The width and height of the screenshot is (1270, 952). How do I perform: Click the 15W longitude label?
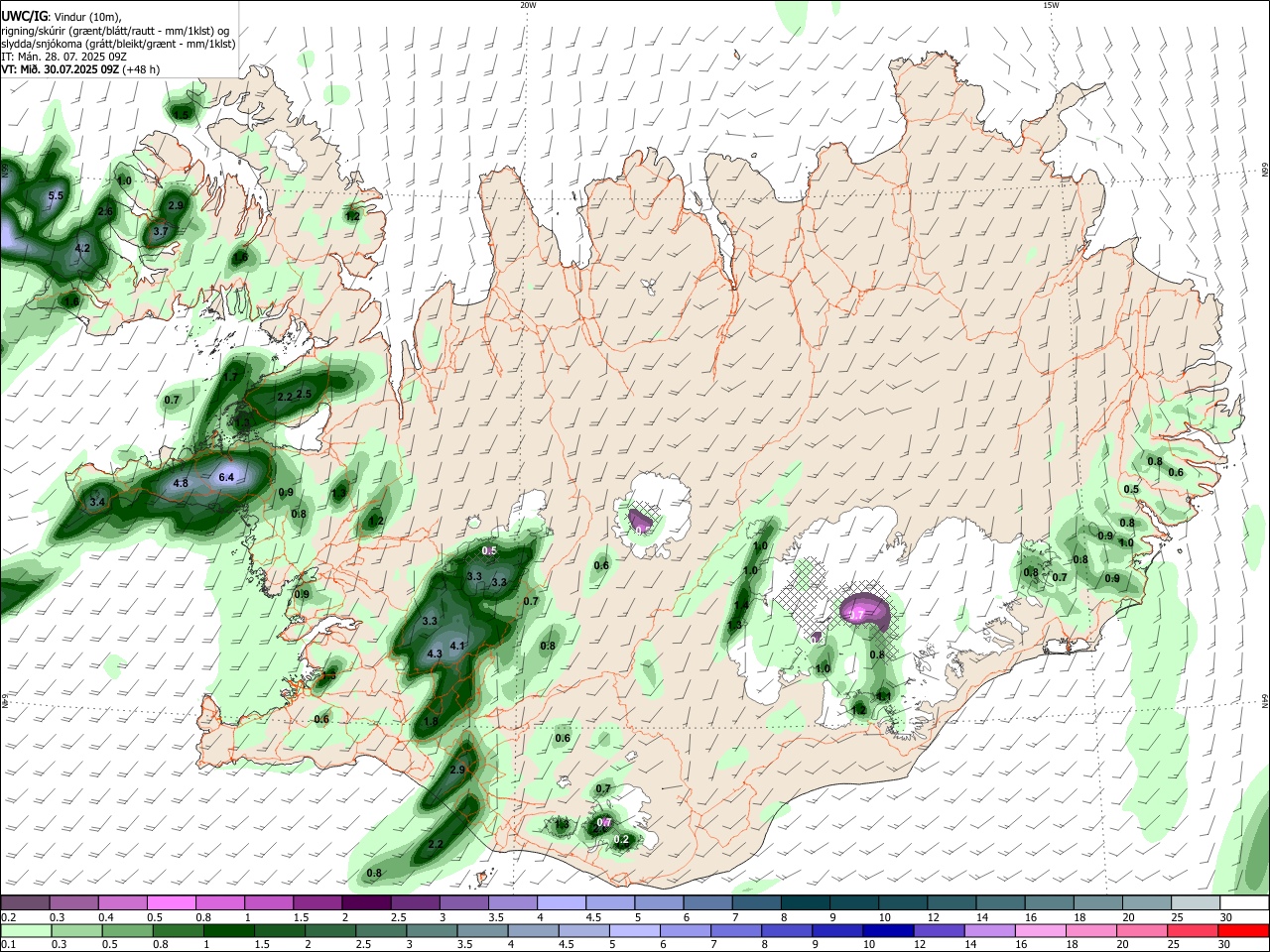[x=1051, y=5]
